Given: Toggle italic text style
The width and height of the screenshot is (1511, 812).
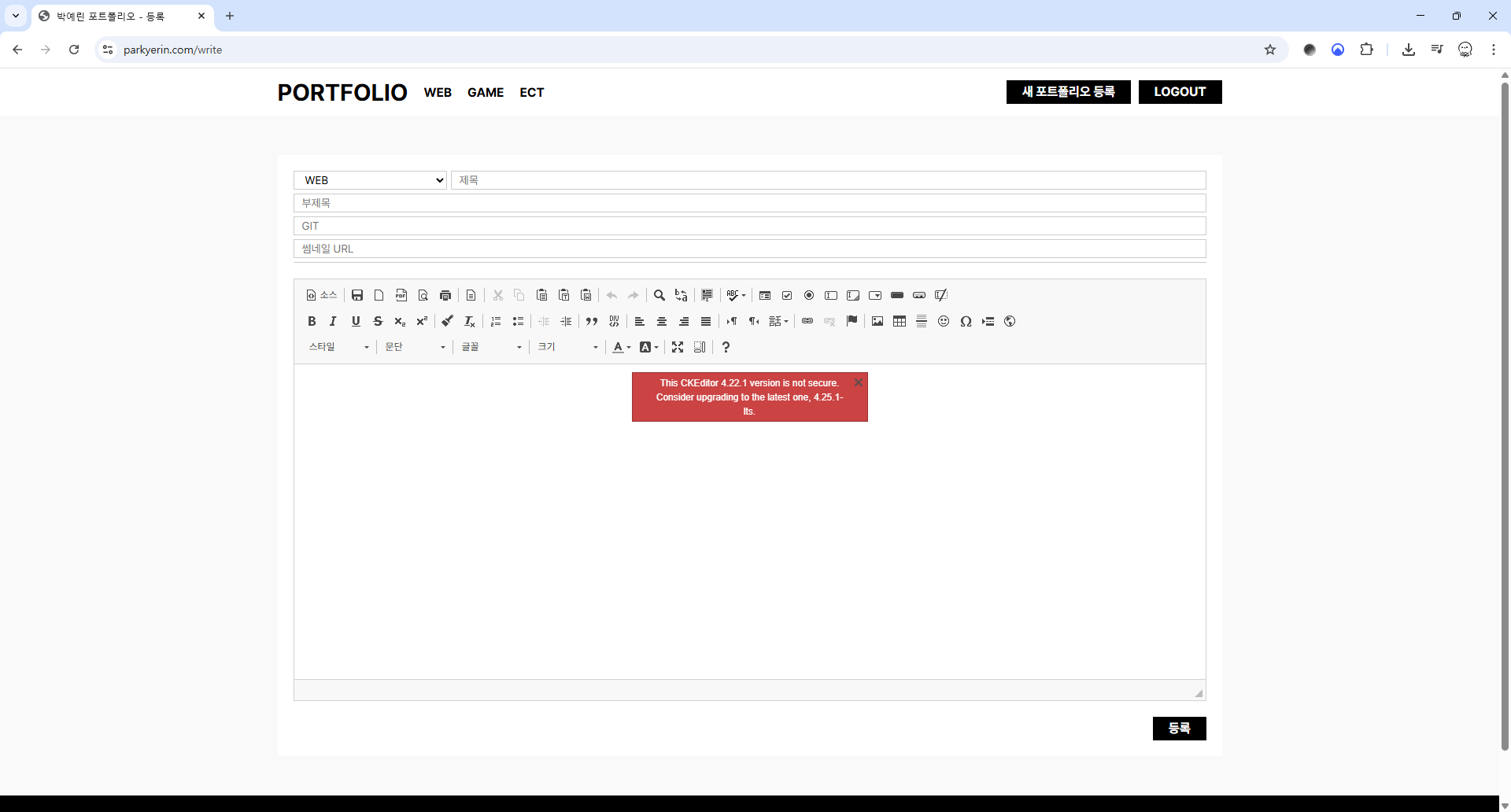Looking at the screenshot, I should click(x=333, y=321).
